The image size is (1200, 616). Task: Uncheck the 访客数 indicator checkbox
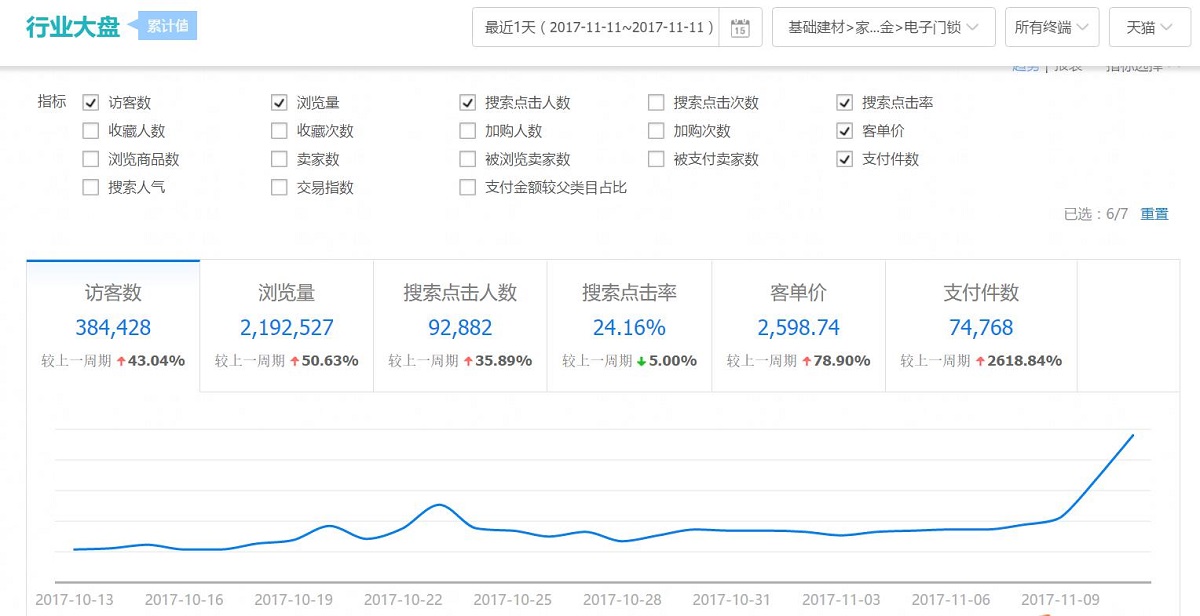click(91, 103)
